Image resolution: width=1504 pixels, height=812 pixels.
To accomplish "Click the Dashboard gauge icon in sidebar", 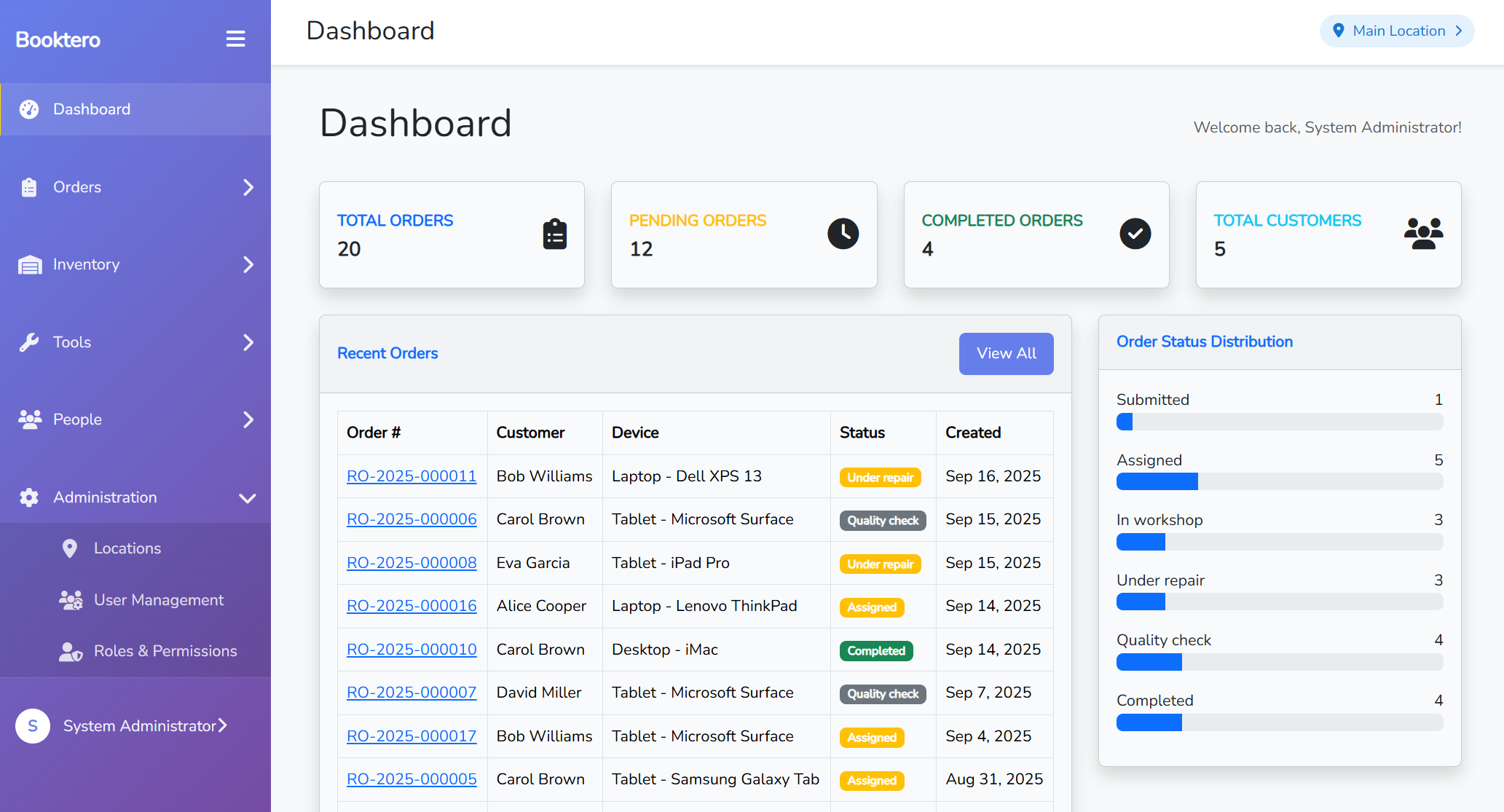I will 29,109.
